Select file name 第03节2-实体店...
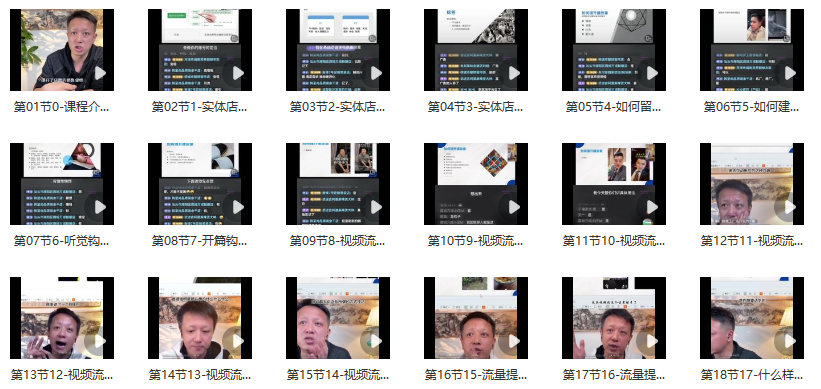The width and height of the screenshot is (821, 389). [338, 107]
